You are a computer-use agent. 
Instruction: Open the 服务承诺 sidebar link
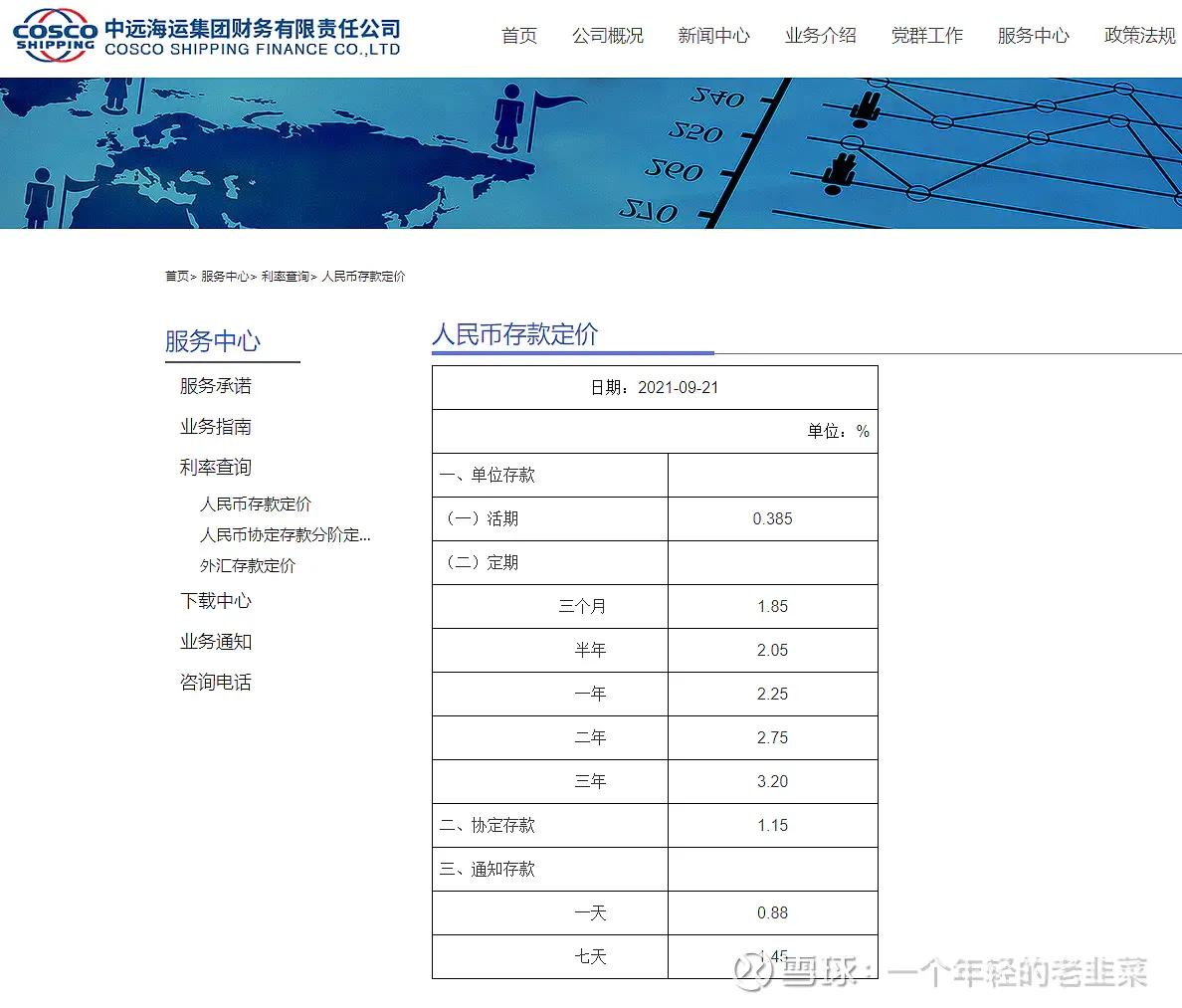pyautogui.click(x=214, y=386)
